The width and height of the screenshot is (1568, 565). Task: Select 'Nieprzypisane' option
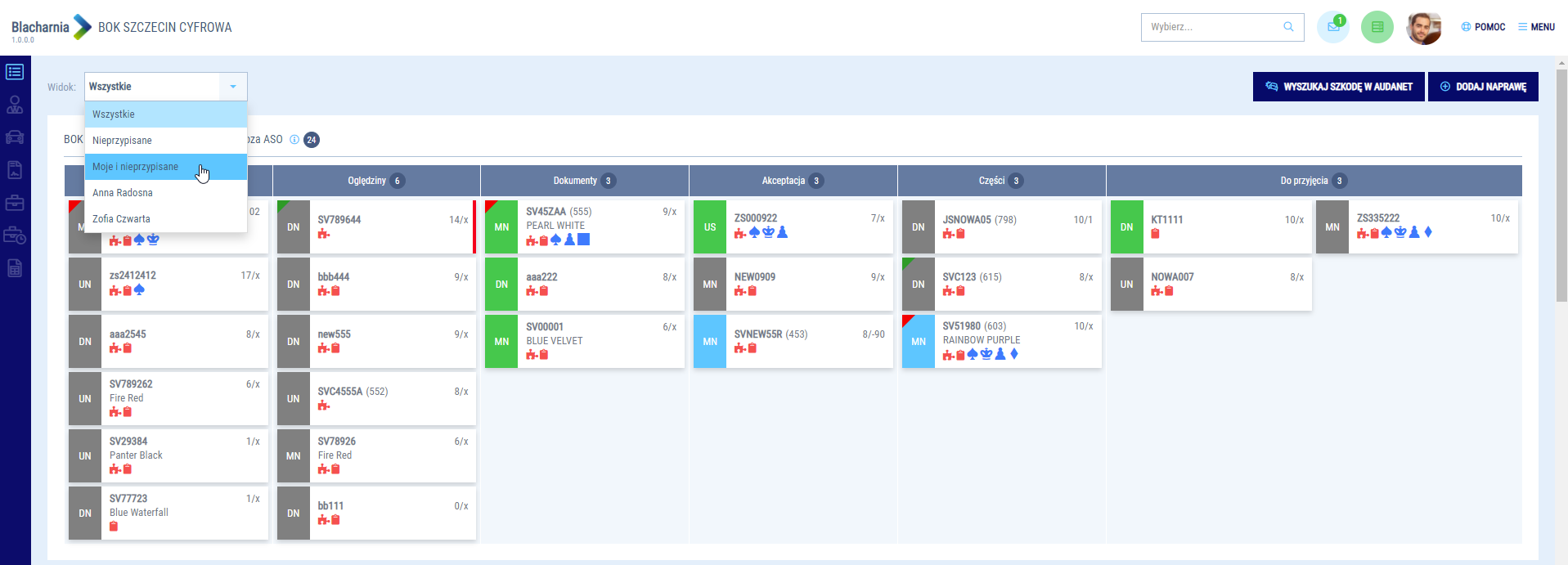coord(122,141)
